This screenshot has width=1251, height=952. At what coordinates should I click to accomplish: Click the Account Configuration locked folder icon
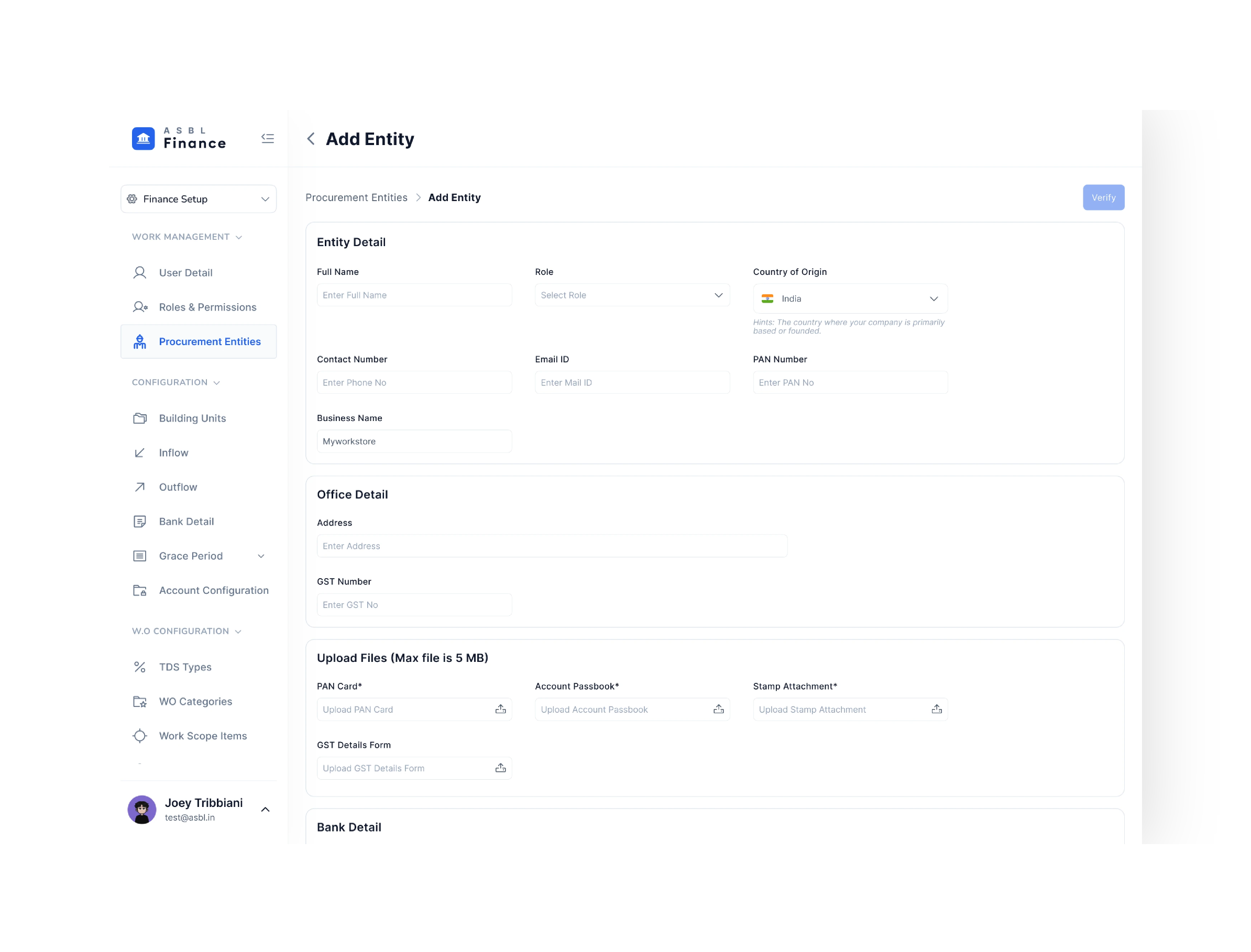point(139,591)
